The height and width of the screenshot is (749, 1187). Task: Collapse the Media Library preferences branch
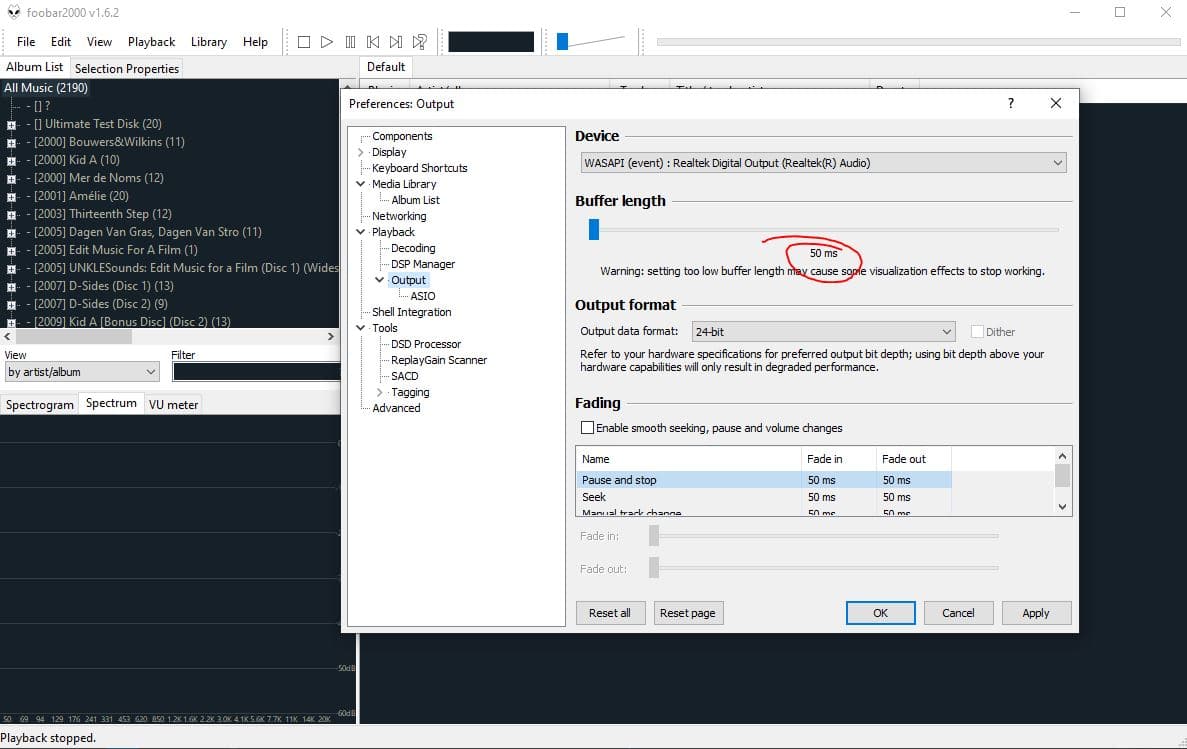[361, 184]
